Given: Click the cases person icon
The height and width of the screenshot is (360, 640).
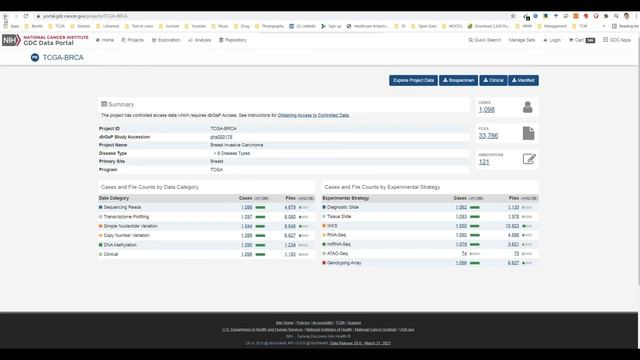Looking at the screenshot, I should point(527,107).
